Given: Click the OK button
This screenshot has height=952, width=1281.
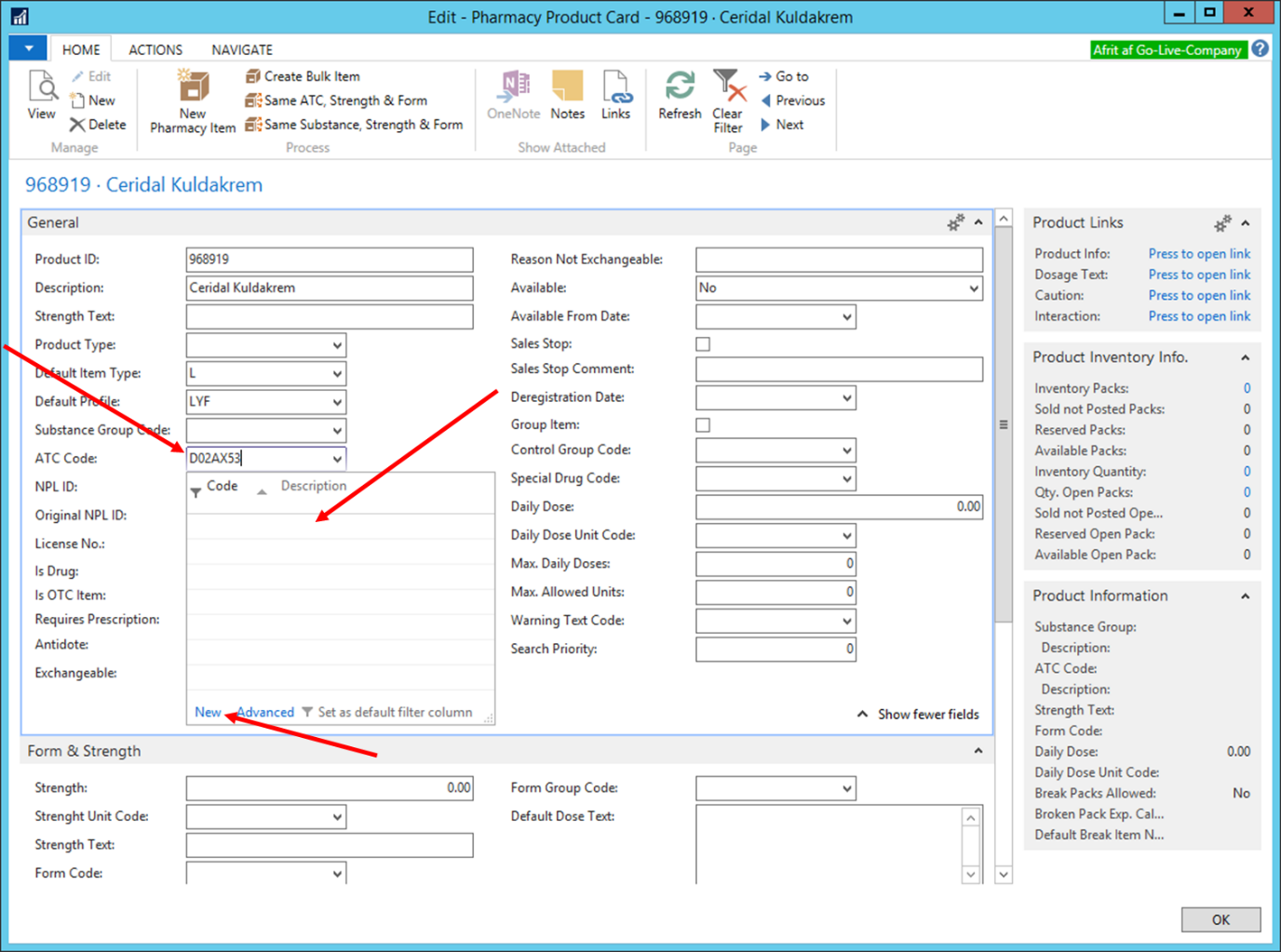Looking at the screenshot, I should pyautogui.click(x=1220, y=919).
